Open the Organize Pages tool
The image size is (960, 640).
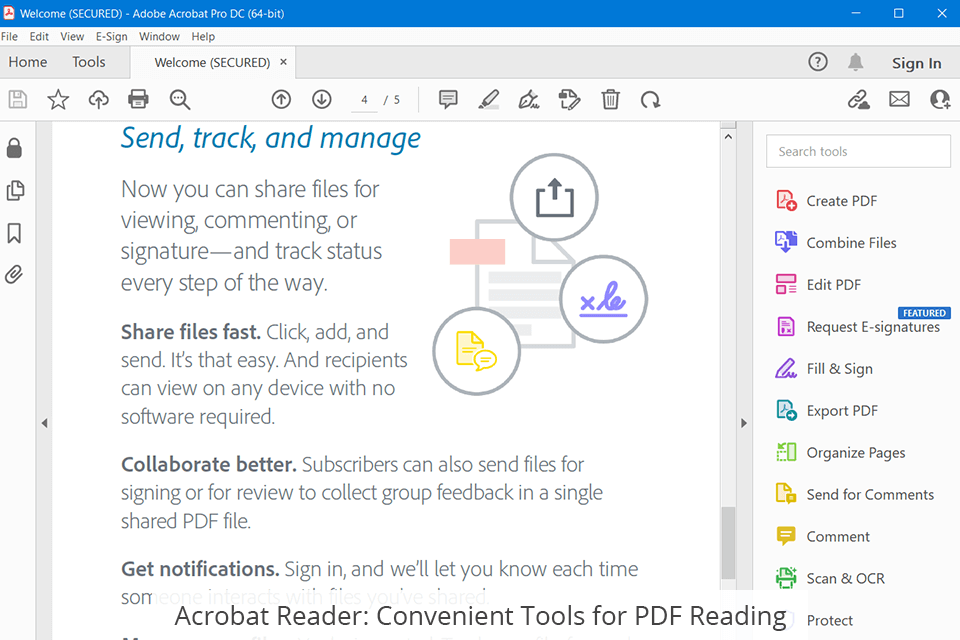click(x=840, y=453)
